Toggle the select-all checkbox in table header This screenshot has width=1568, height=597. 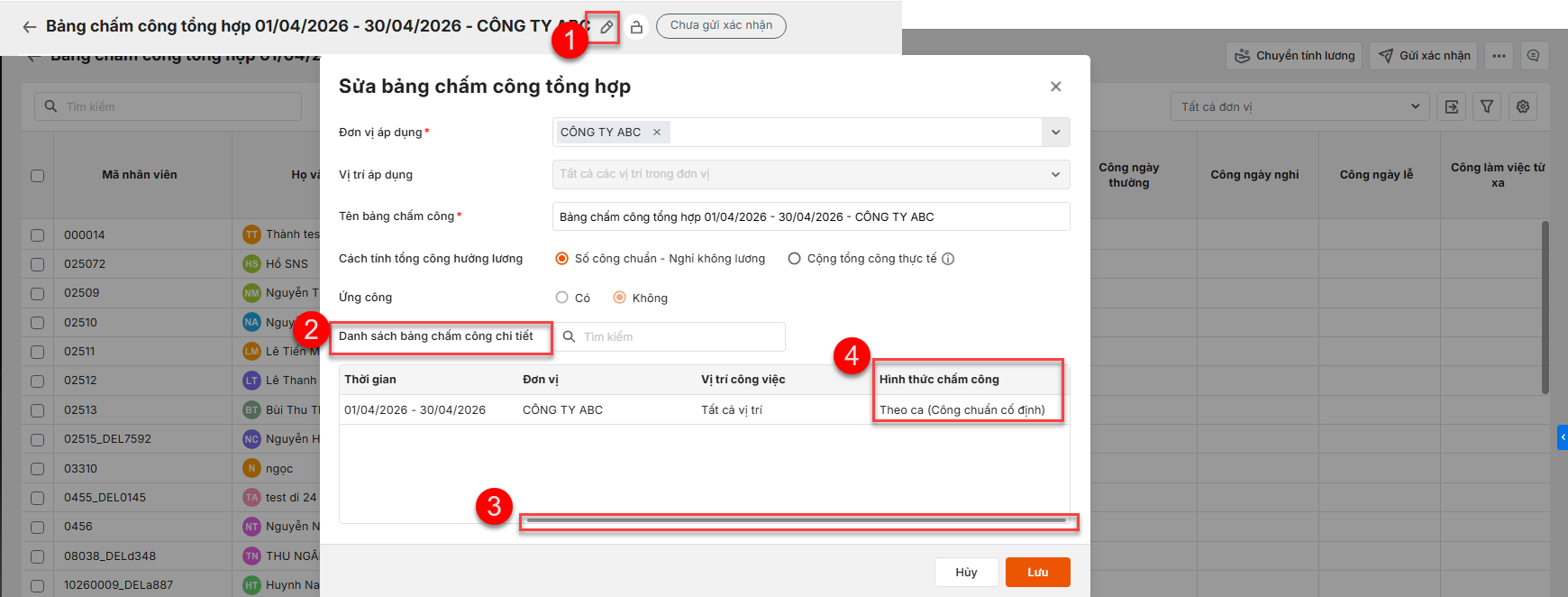37,176
